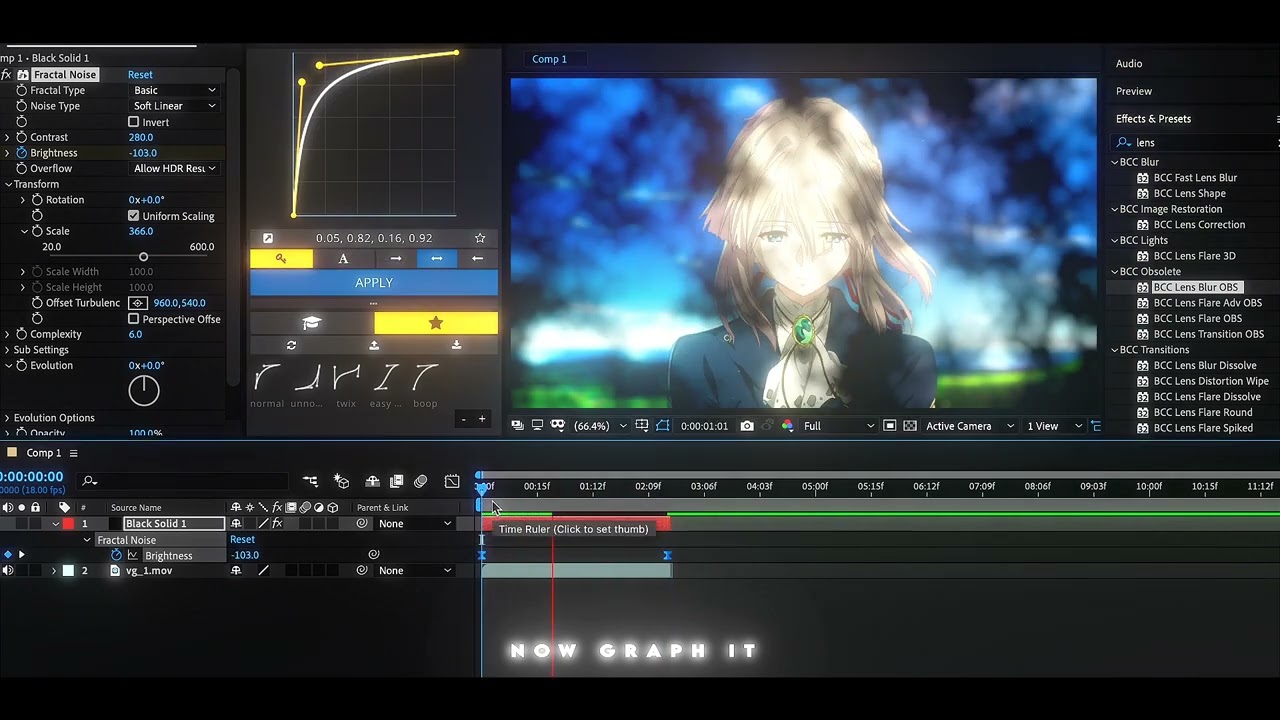The width and height of the screenshot is (1280, 720).
Task: Toggle the Brightness stopwatch in Effect Controls
Action: click(21, 153)
